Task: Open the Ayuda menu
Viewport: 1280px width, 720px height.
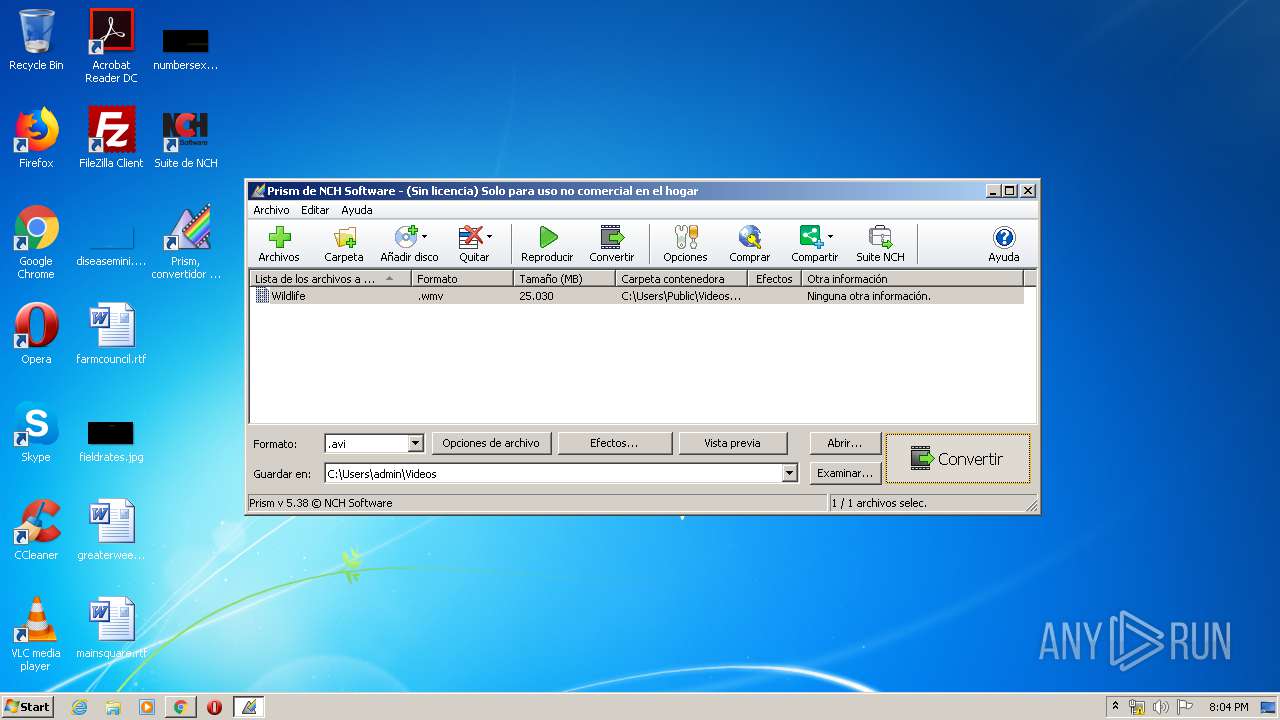Action: click(x=357, y=210)
